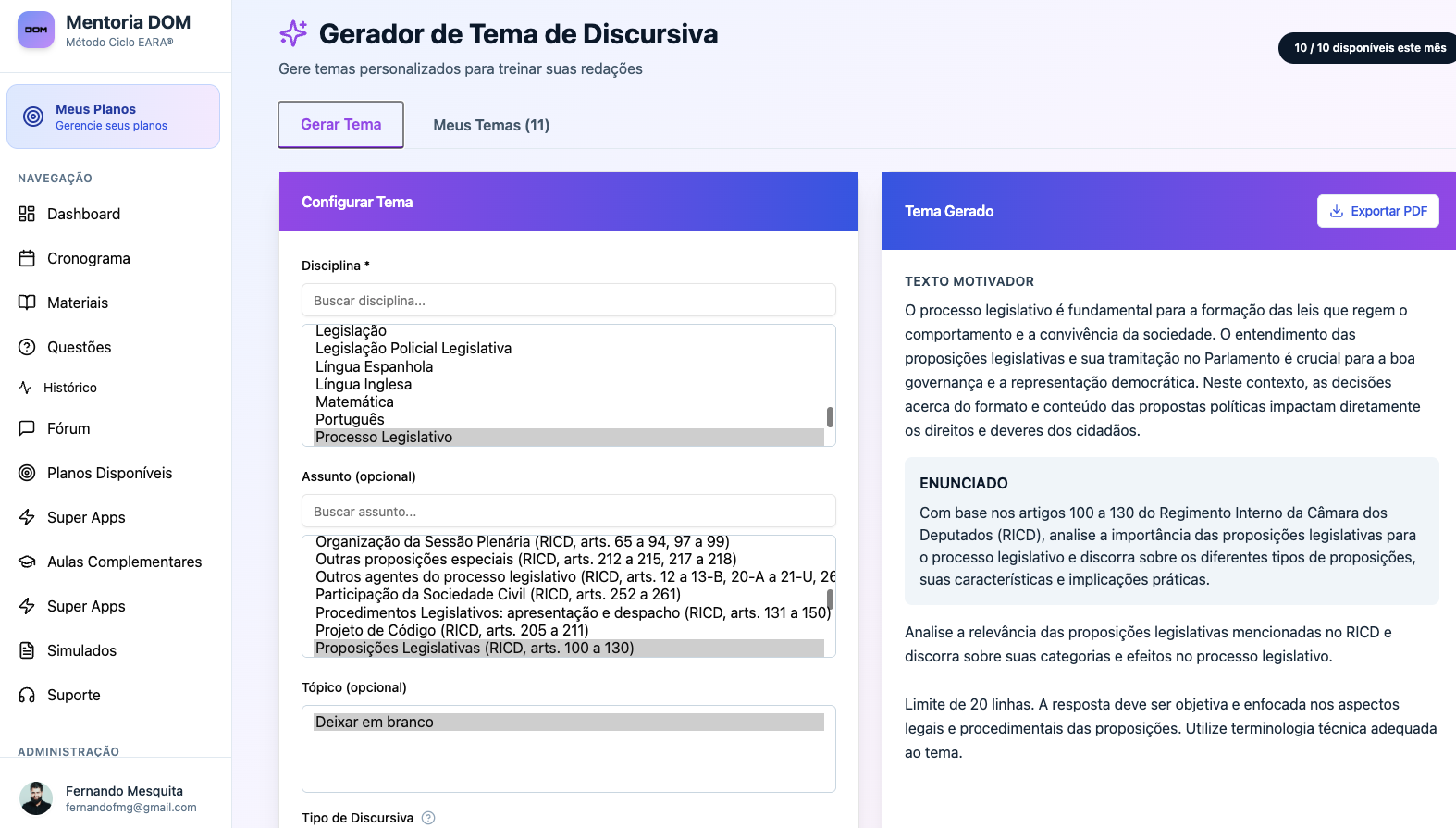Image resolution: width=1456 pixels, height=828 pixels.
Task: Select Matemática discipline
Action: [x=569, y=402]
